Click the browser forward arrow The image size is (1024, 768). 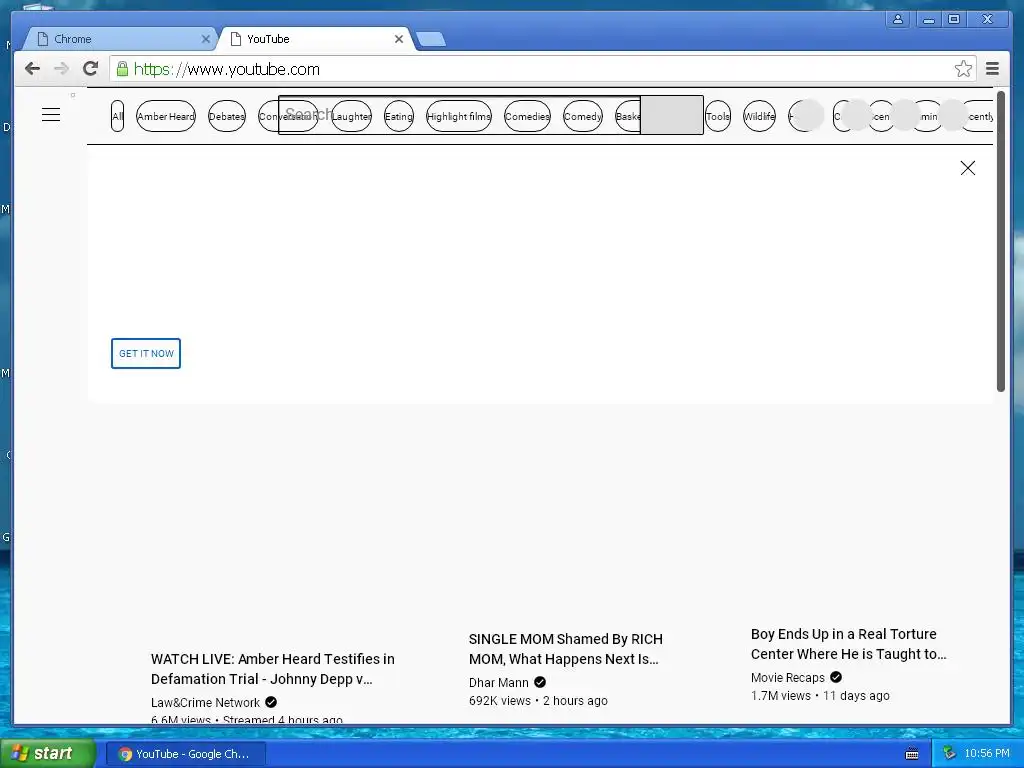pyautogui.click(x=61, y=69)
